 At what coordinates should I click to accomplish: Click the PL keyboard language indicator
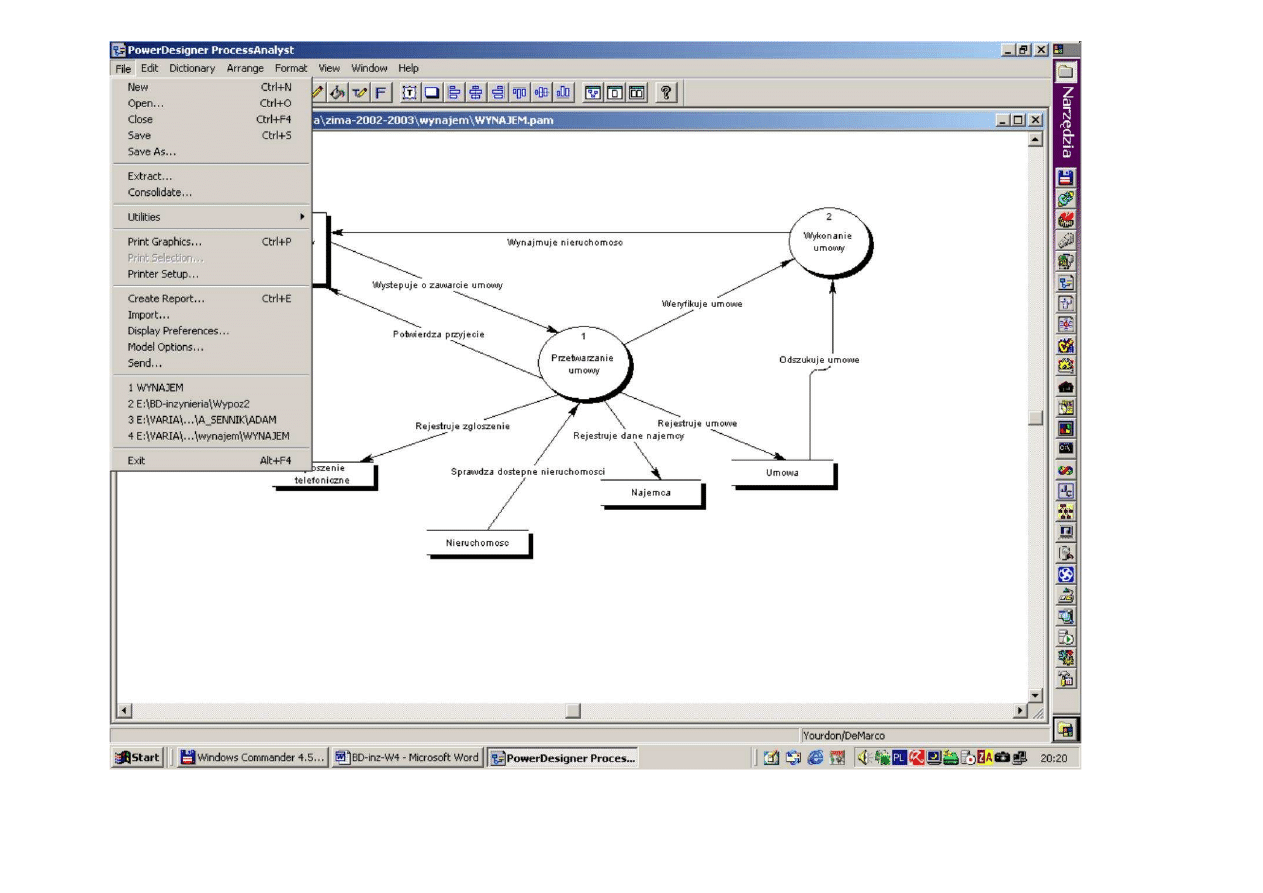click(x=898, y=758)
